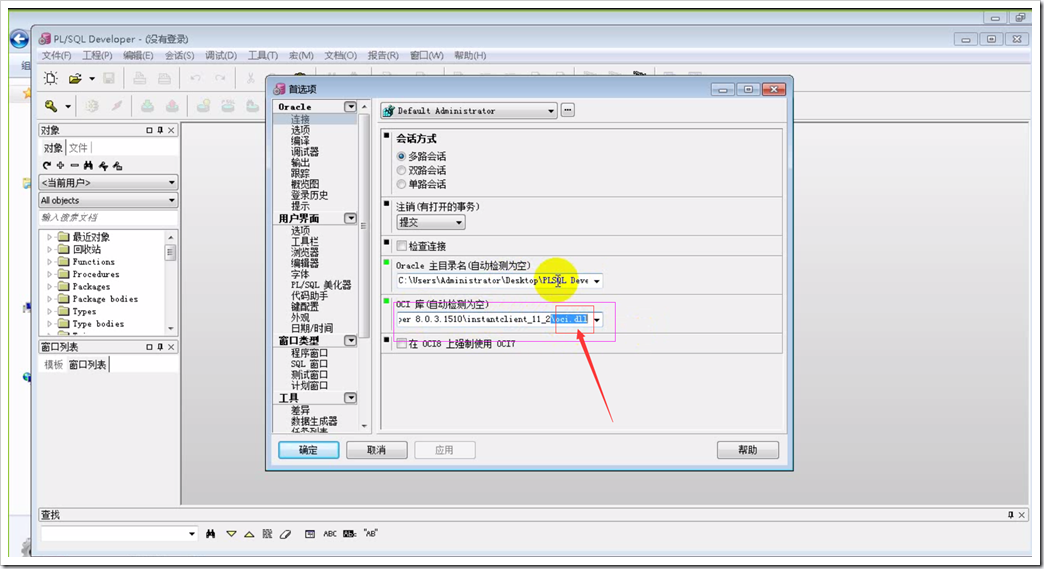This screenshot has width=1044, height=569.
Task: Find next with the down triangle icon
Action: (x=231, y=534)
